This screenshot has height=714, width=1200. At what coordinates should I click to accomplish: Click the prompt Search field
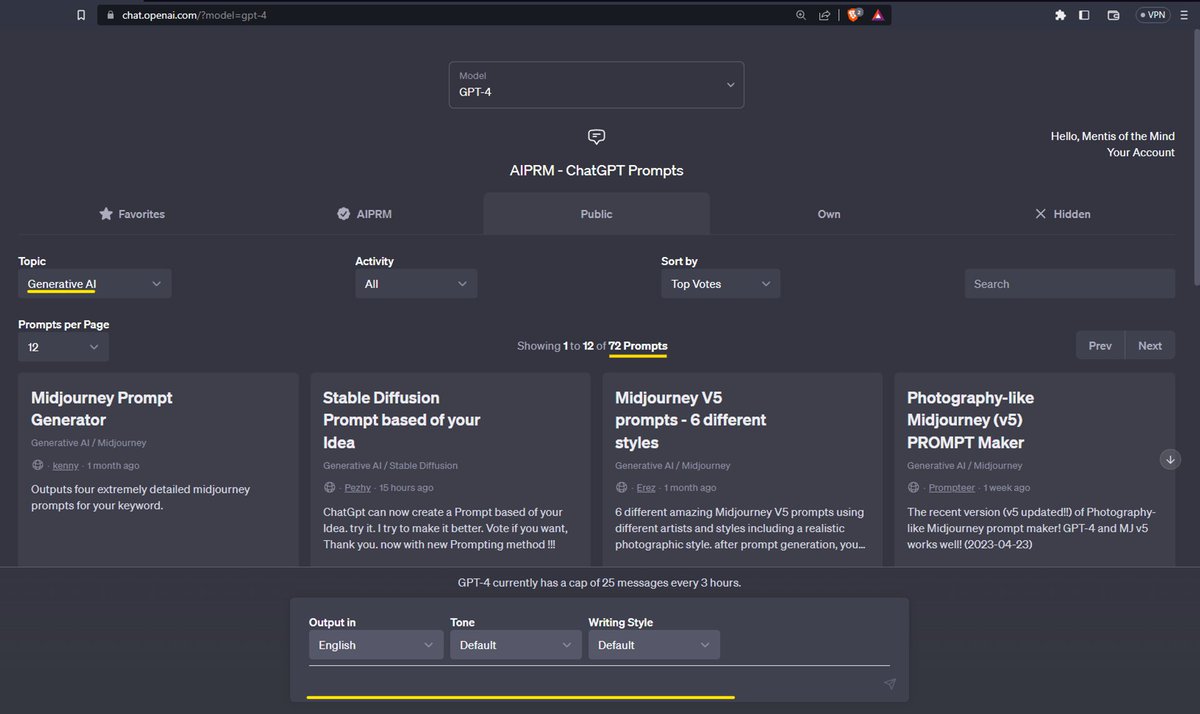pyautogui.click(x=1070, y=284)
